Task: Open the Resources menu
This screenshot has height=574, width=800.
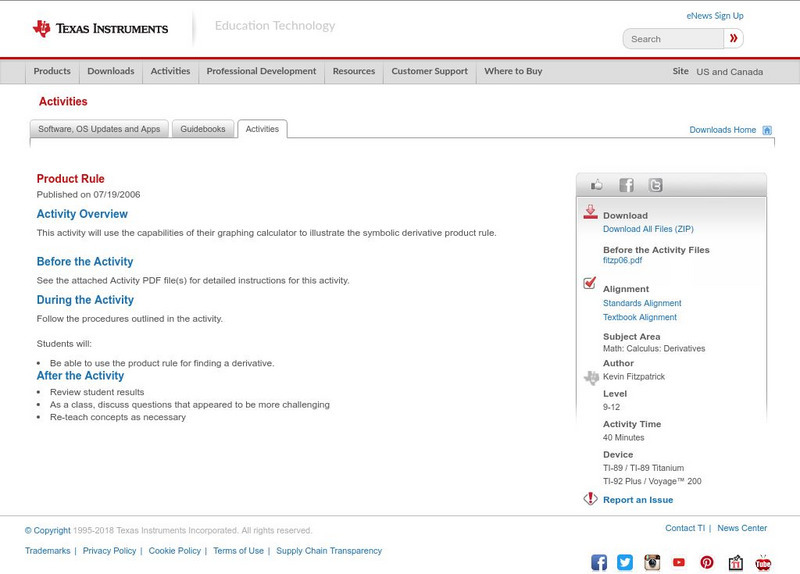Action: point(354,71)
